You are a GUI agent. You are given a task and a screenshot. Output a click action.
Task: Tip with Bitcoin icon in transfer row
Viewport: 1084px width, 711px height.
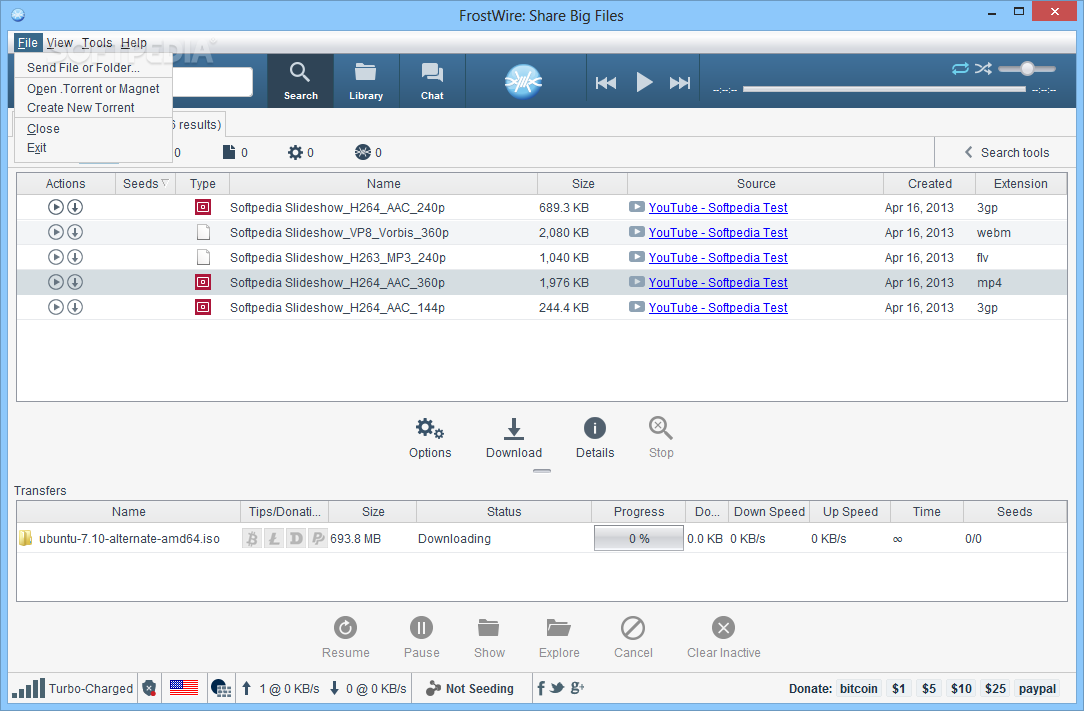252,539
